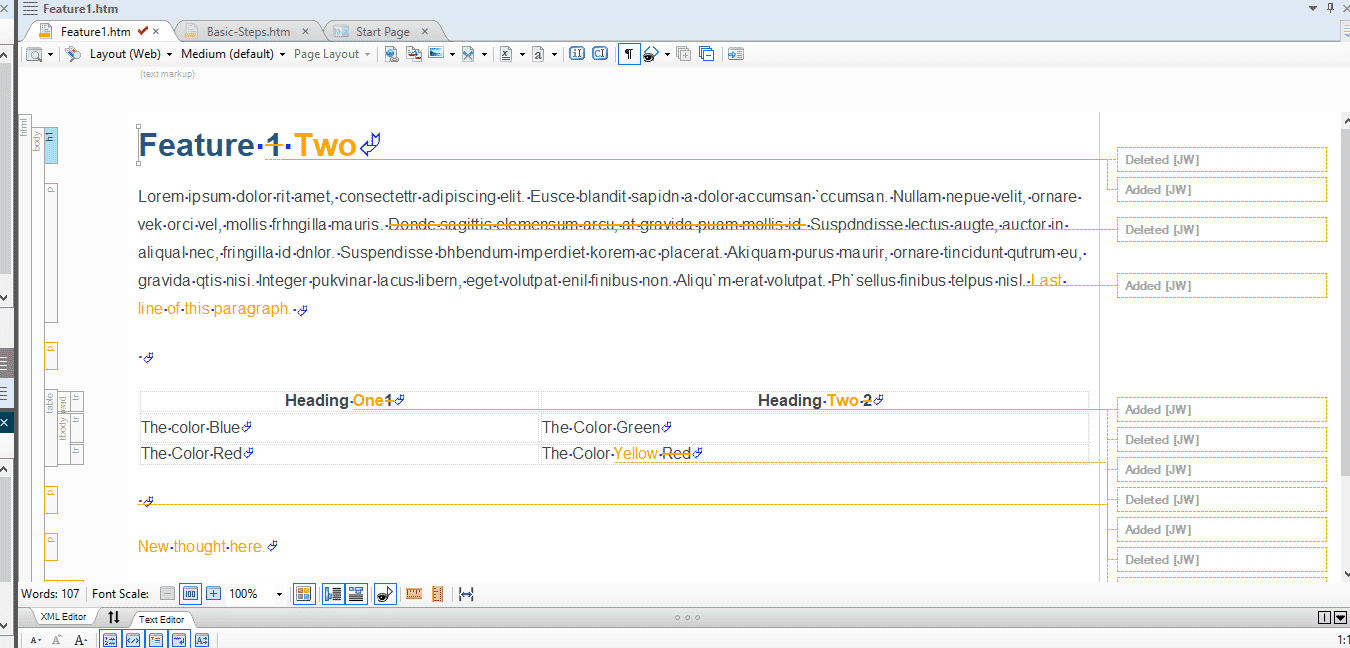
Task: Click the pin icon at top right
Action: click(x=1330, y=8)
